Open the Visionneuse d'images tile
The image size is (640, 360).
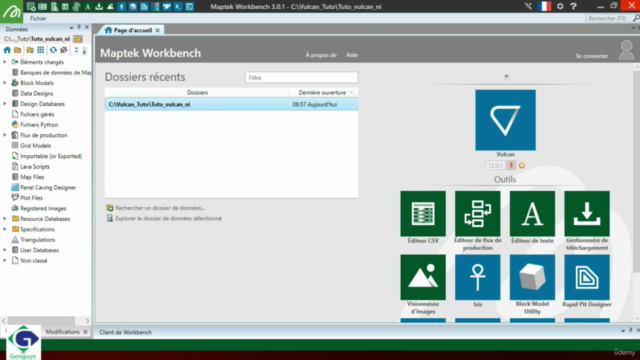423,277
